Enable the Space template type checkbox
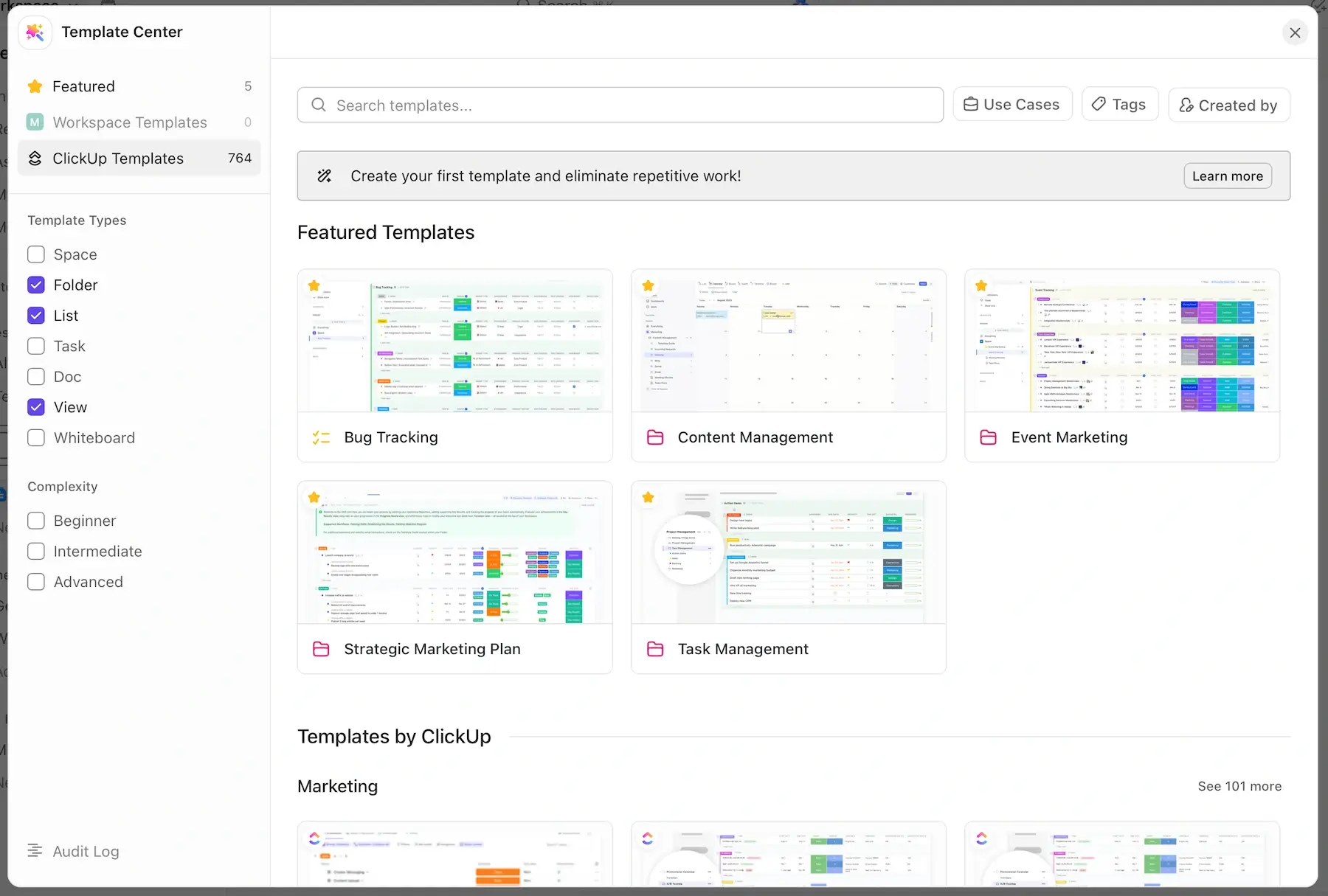Viewport: 1328px width, 896px height. coord(36,254)
